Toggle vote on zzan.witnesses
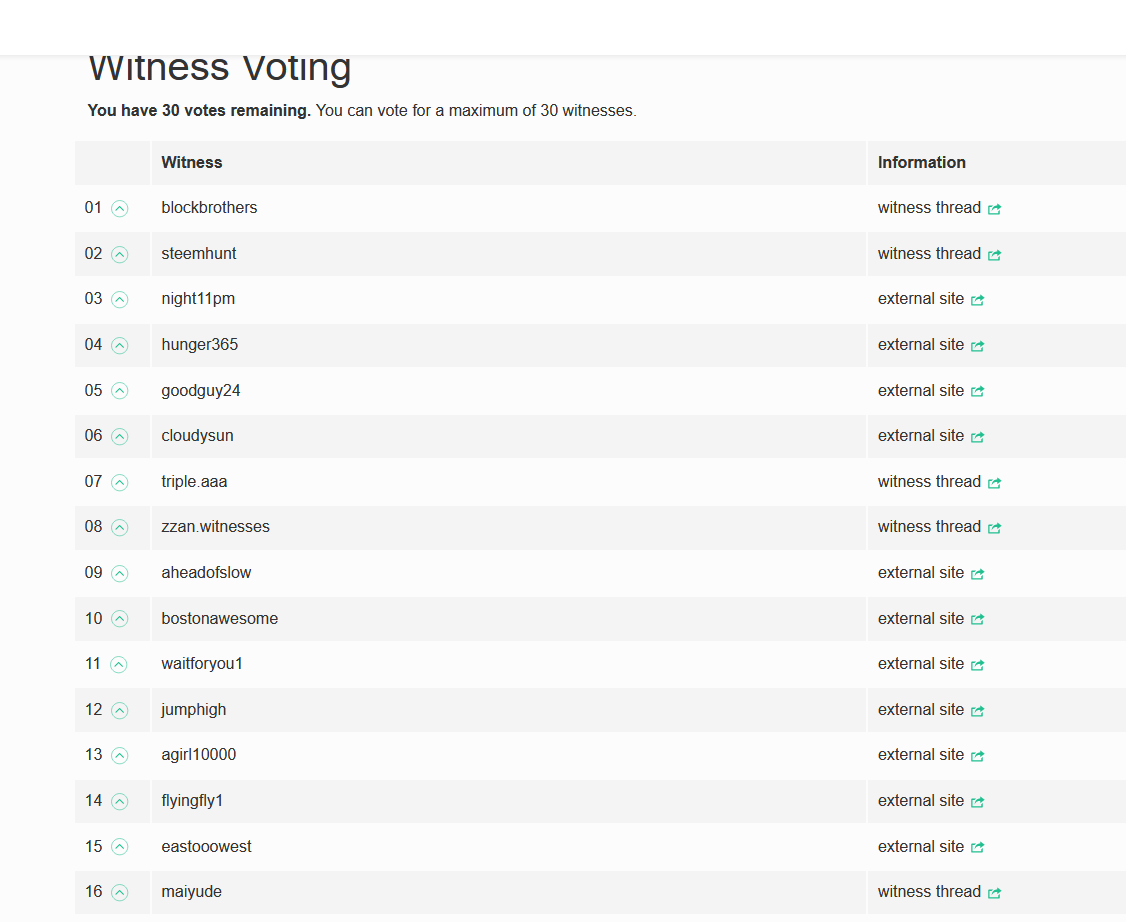This screenshot has height=922, width=1126. tap(120, 528)
